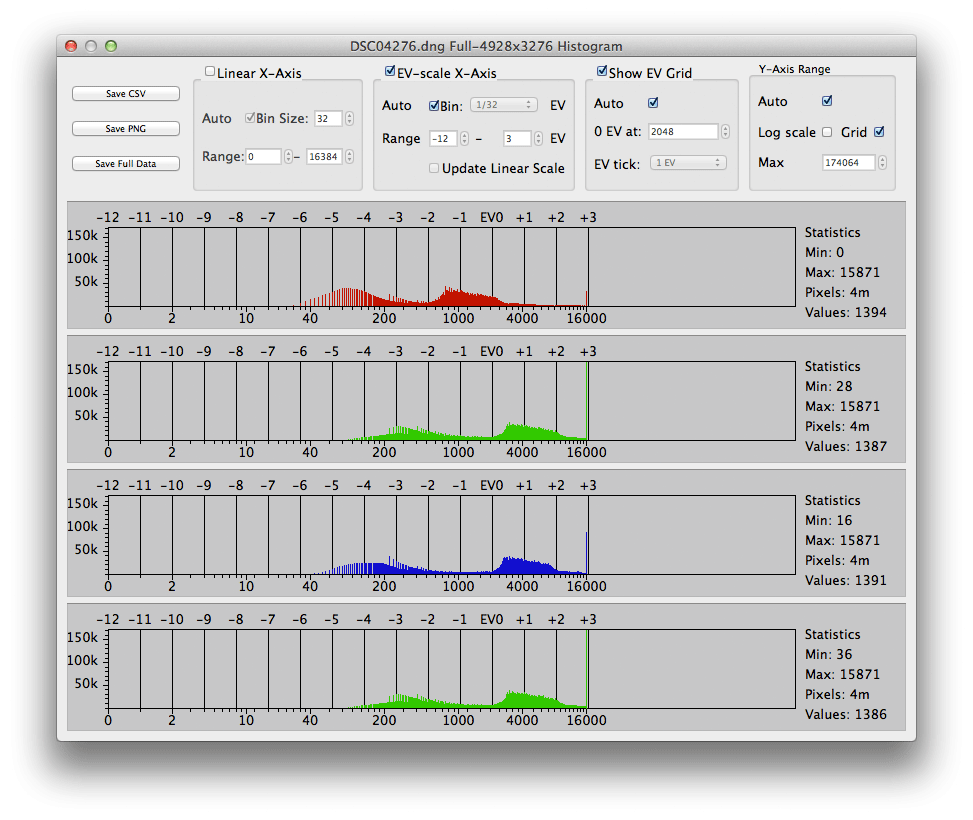
Task: Click the 0 EV at input field
Action: tap(683, 132)
